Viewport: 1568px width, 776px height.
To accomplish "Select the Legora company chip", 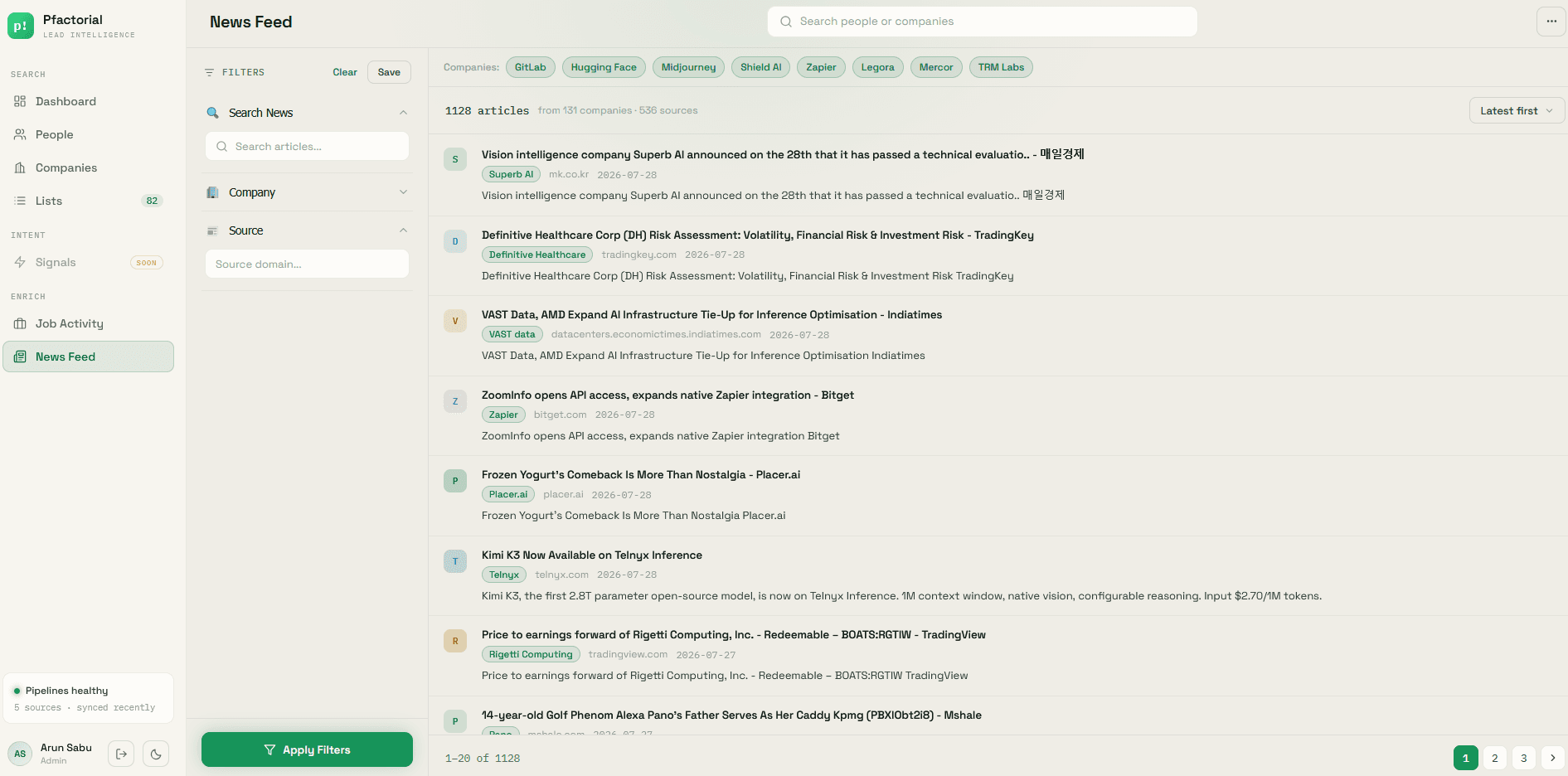I will [x=877, y=67].
